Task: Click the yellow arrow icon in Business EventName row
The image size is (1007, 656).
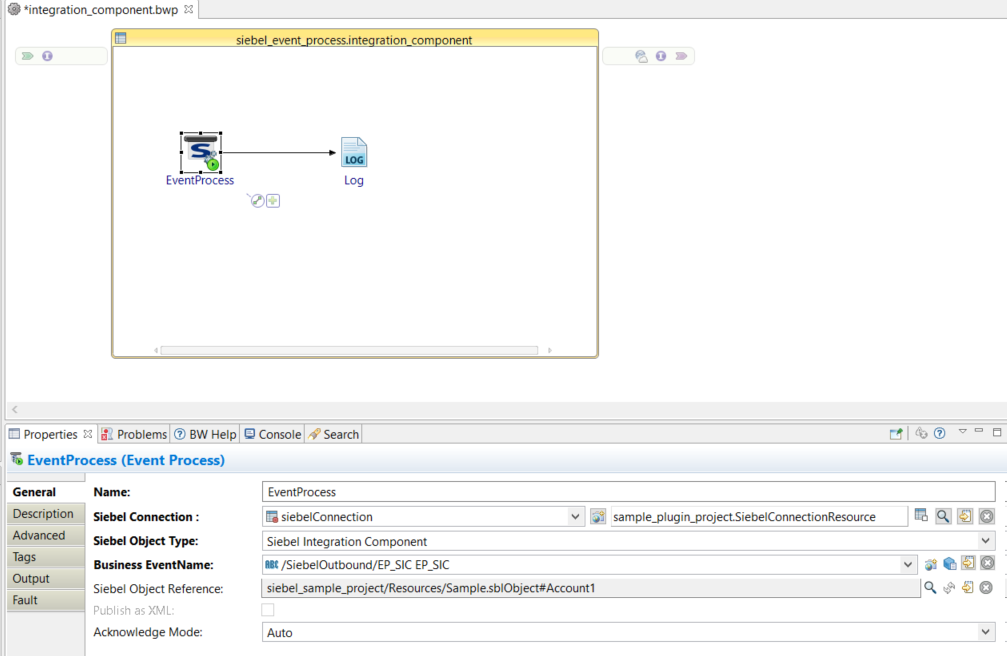Action: (x=968, y=563)
